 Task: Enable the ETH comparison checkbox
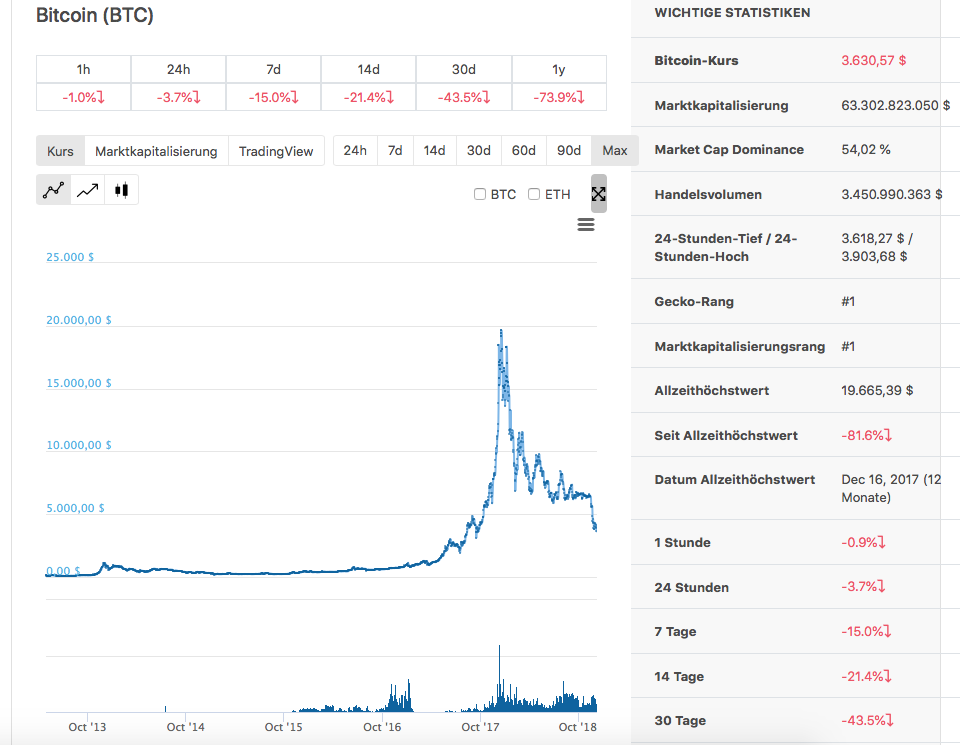[x=533, y=194]
